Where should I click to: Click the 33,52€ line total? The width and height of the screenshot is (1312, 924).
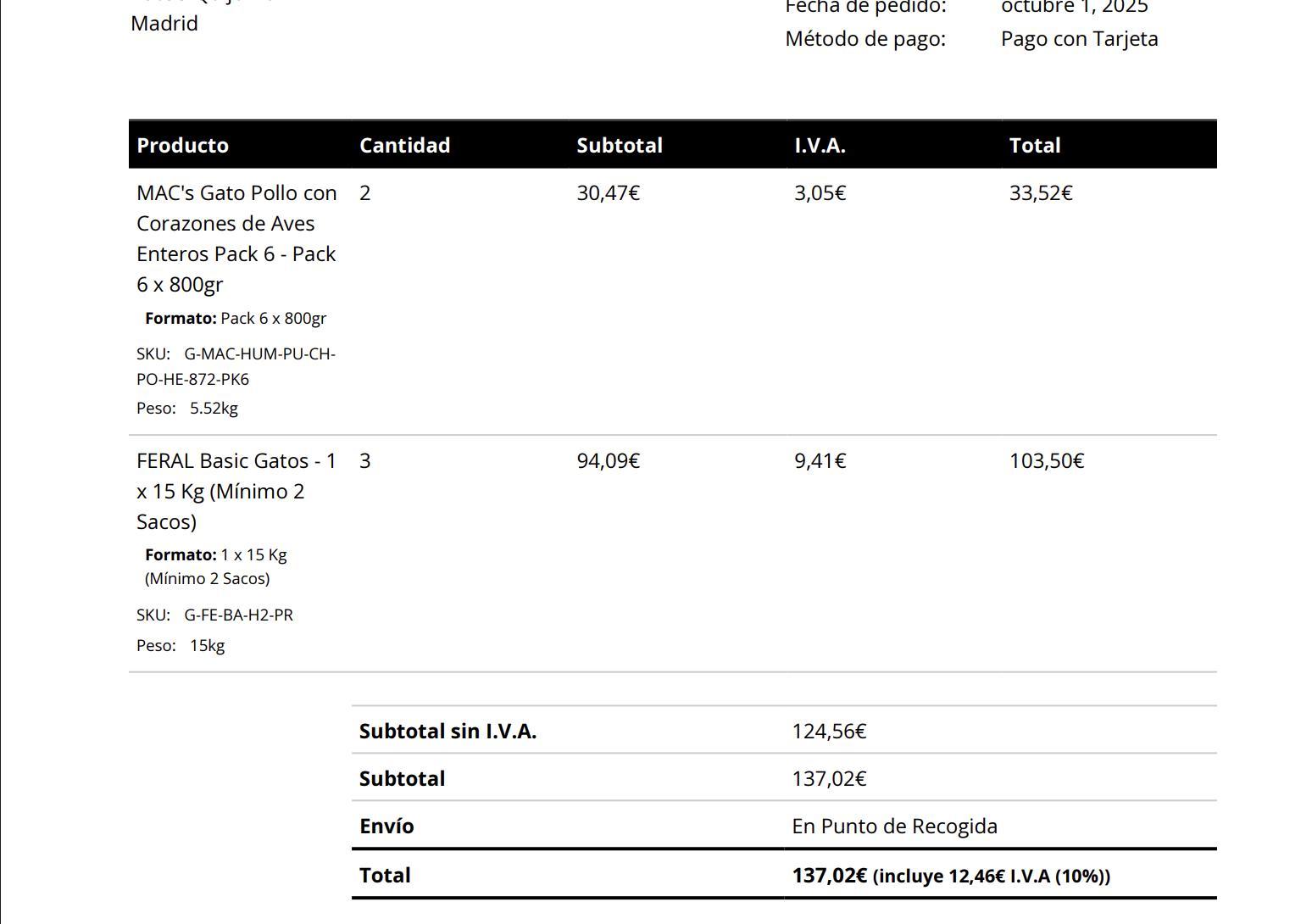[x=1040, y=193]
